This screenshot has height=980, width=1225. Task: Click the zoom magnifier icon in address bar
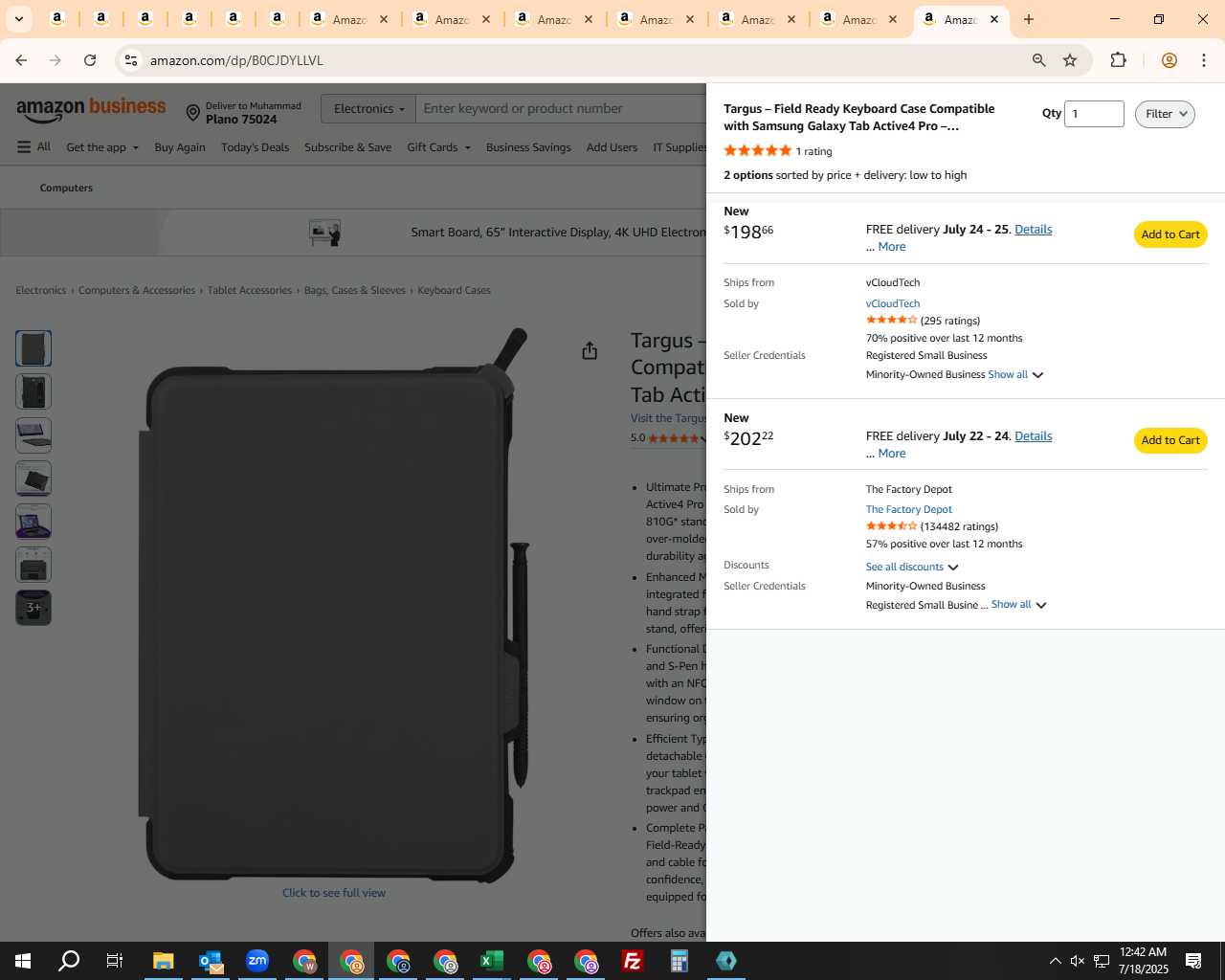(1038, 60)
